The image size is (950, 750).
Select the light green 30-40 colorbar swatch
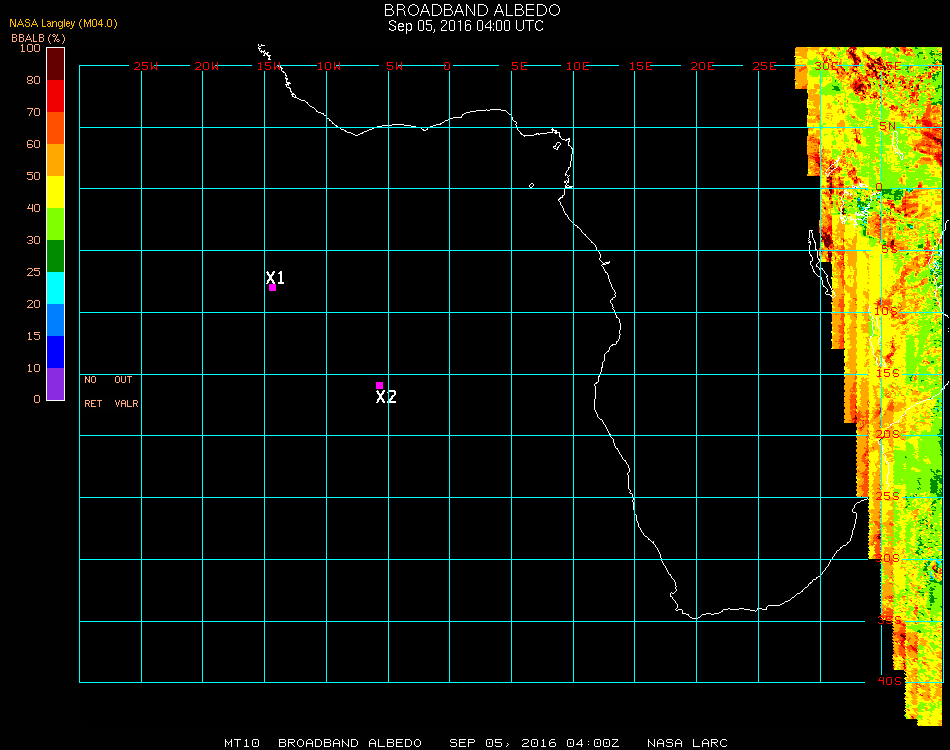[55, 224]
